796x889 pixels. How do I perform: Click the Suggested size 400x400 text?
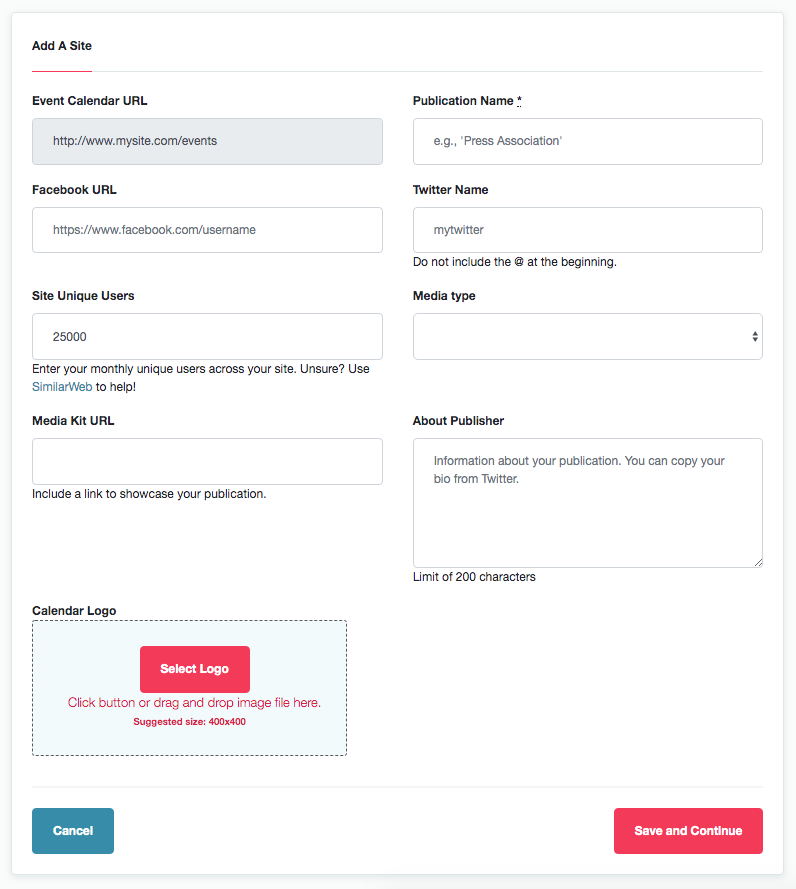pos(189,722)
